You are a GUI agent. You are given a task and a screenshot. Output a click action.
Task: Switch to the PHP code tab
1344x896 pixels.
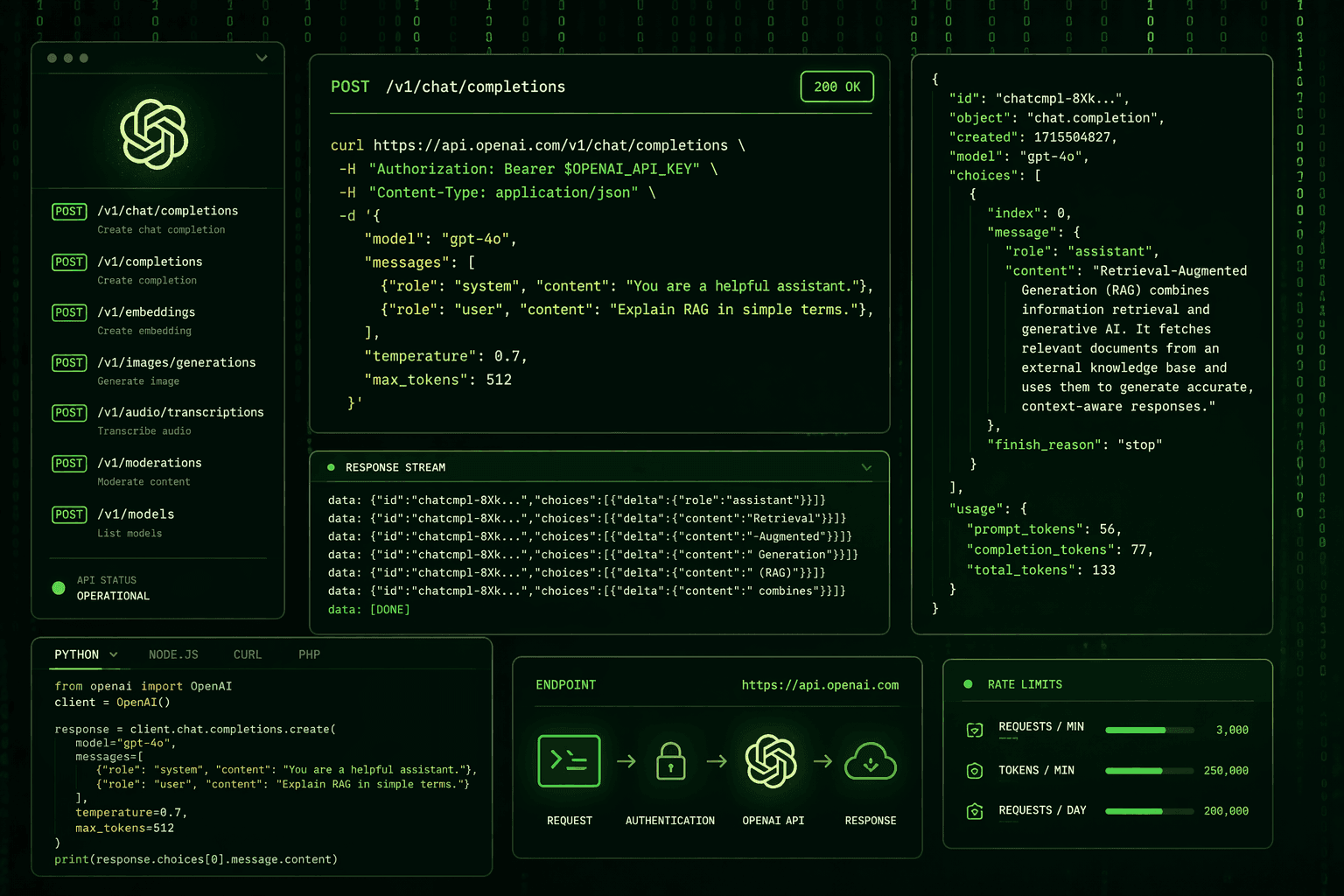point(309,654)
